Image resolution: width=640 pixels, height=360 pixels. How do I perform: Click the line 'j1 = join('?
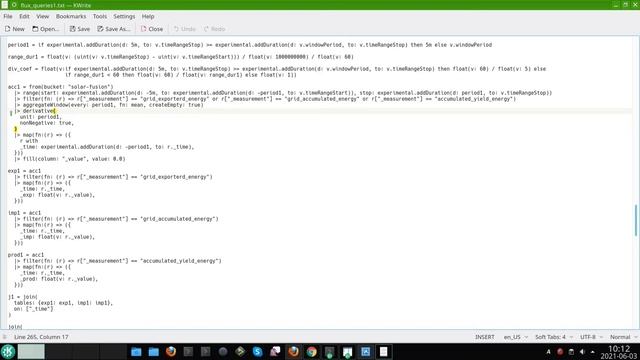23,297
